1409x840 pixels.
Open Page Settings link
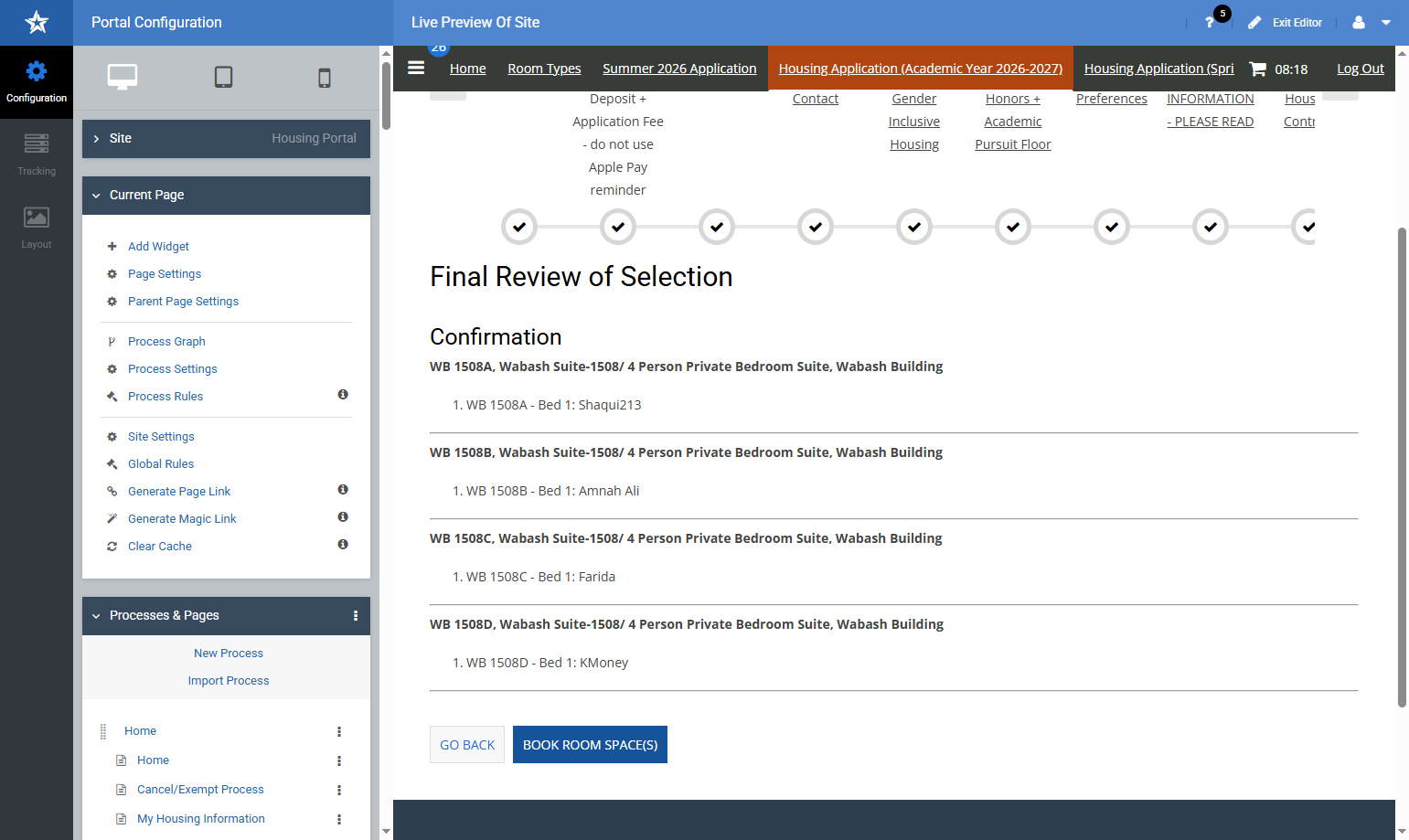pos(165,274)
